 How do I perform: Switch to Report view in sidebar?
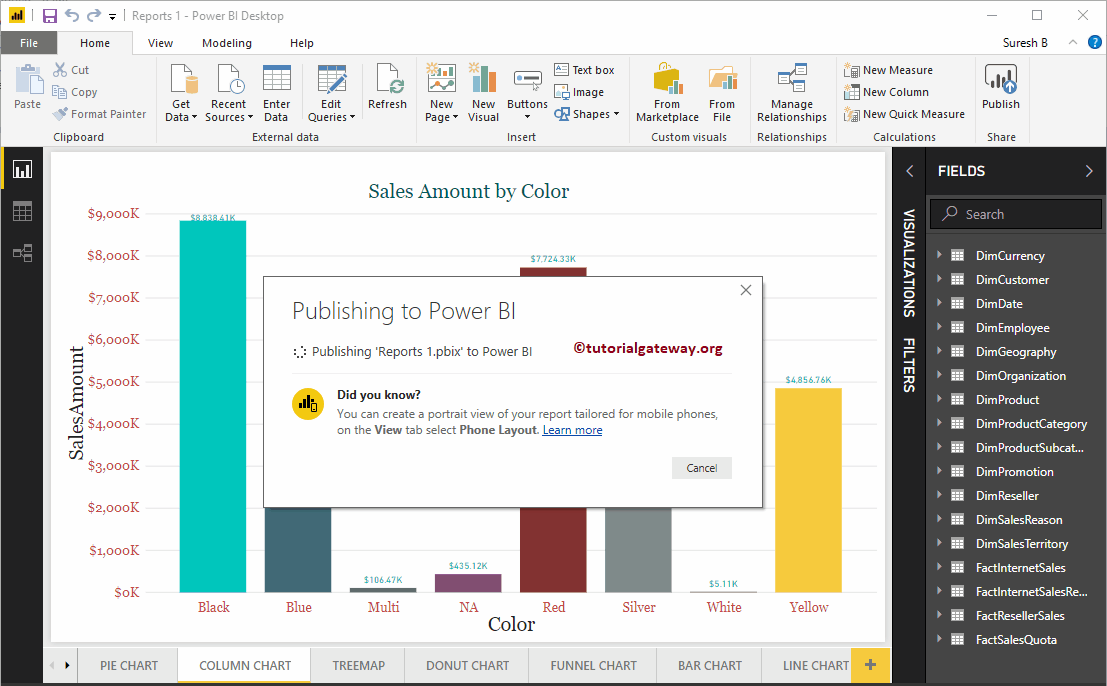click(x=23, y=169)
